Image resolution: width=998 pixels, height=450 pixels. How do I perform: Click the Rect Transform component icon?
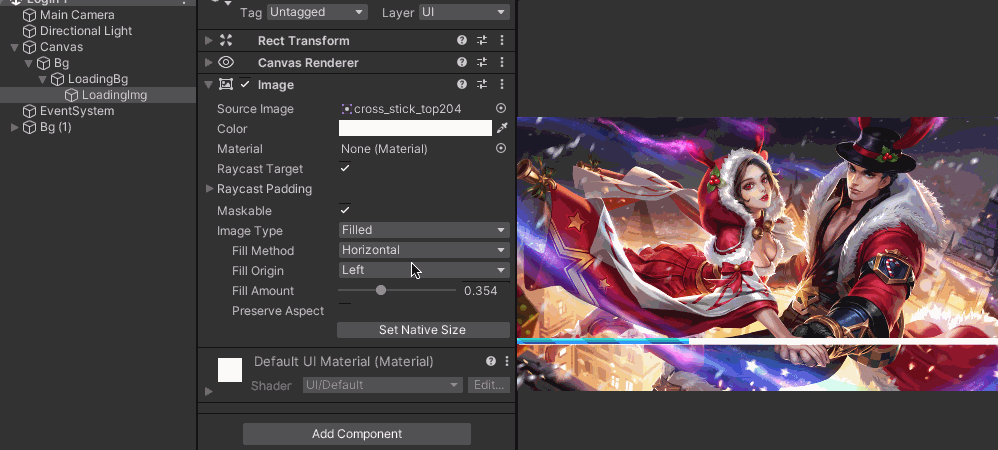point(226,40)
